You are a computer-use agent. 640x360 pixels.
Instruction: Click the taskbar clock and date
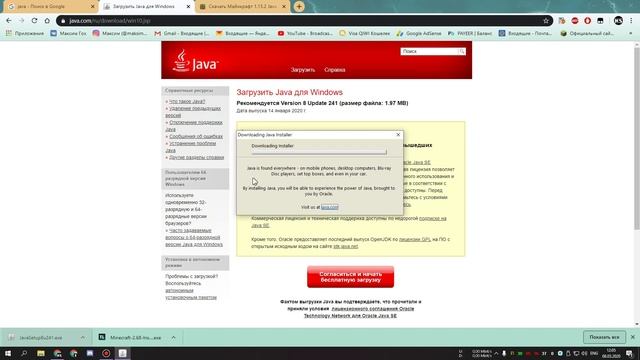(611, 353)
